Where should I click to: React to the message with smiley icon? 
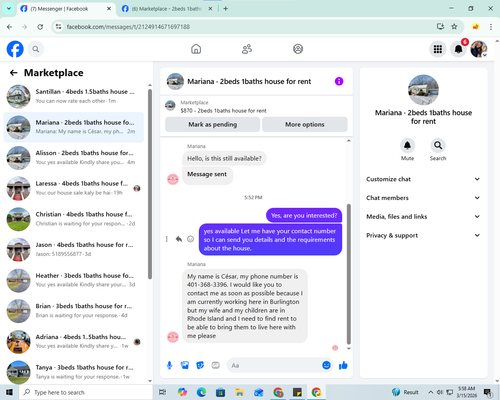pyautogui.click(x=190, y=239)
